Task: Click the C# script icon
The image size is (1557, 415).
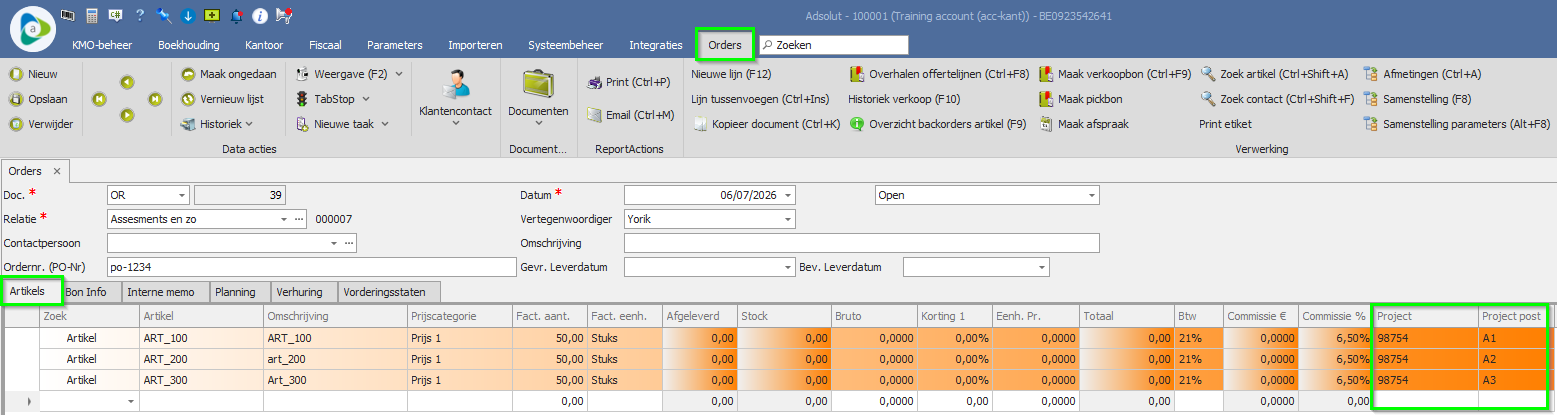Action: [116, 15]
